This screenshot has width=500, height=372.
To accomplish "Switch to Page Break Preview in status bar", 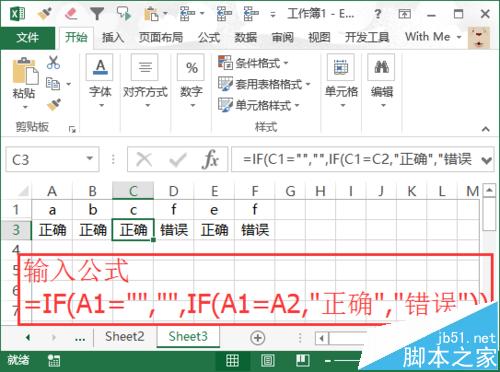I will point(303,360).
